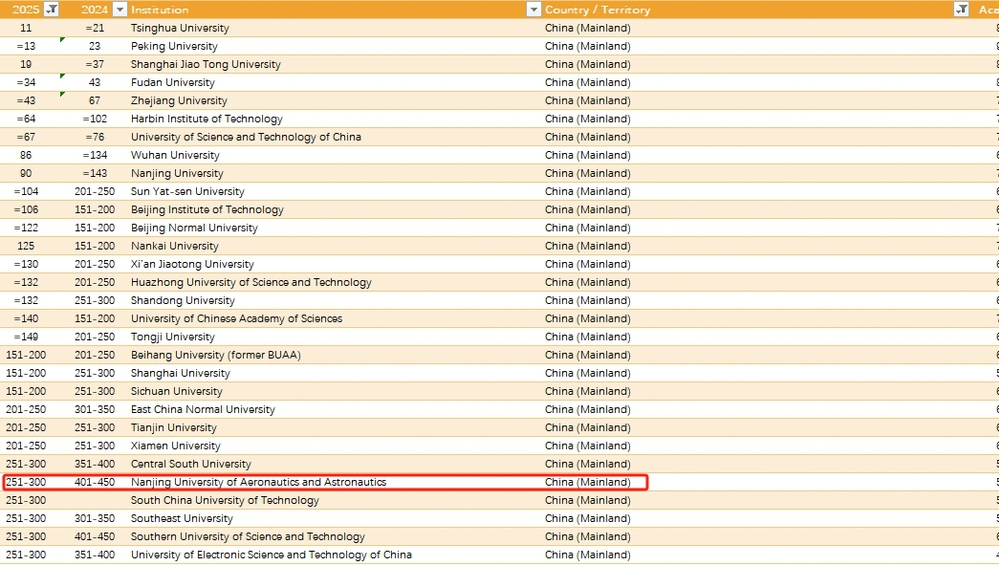Expand the Institution column filter dropdown
The image size is (999, 566).
[533, 9]
